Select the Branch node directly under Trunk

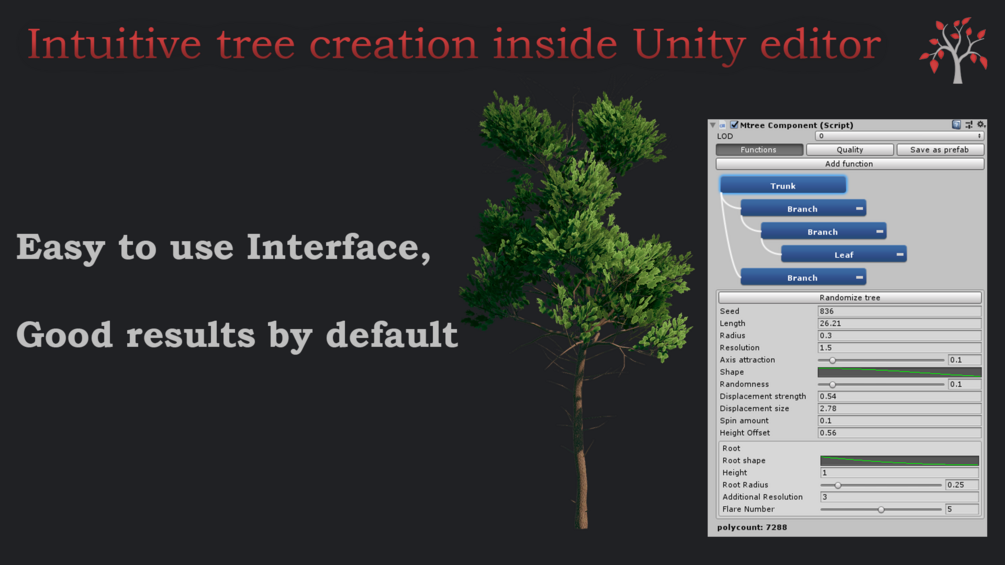tap(803, 208)
